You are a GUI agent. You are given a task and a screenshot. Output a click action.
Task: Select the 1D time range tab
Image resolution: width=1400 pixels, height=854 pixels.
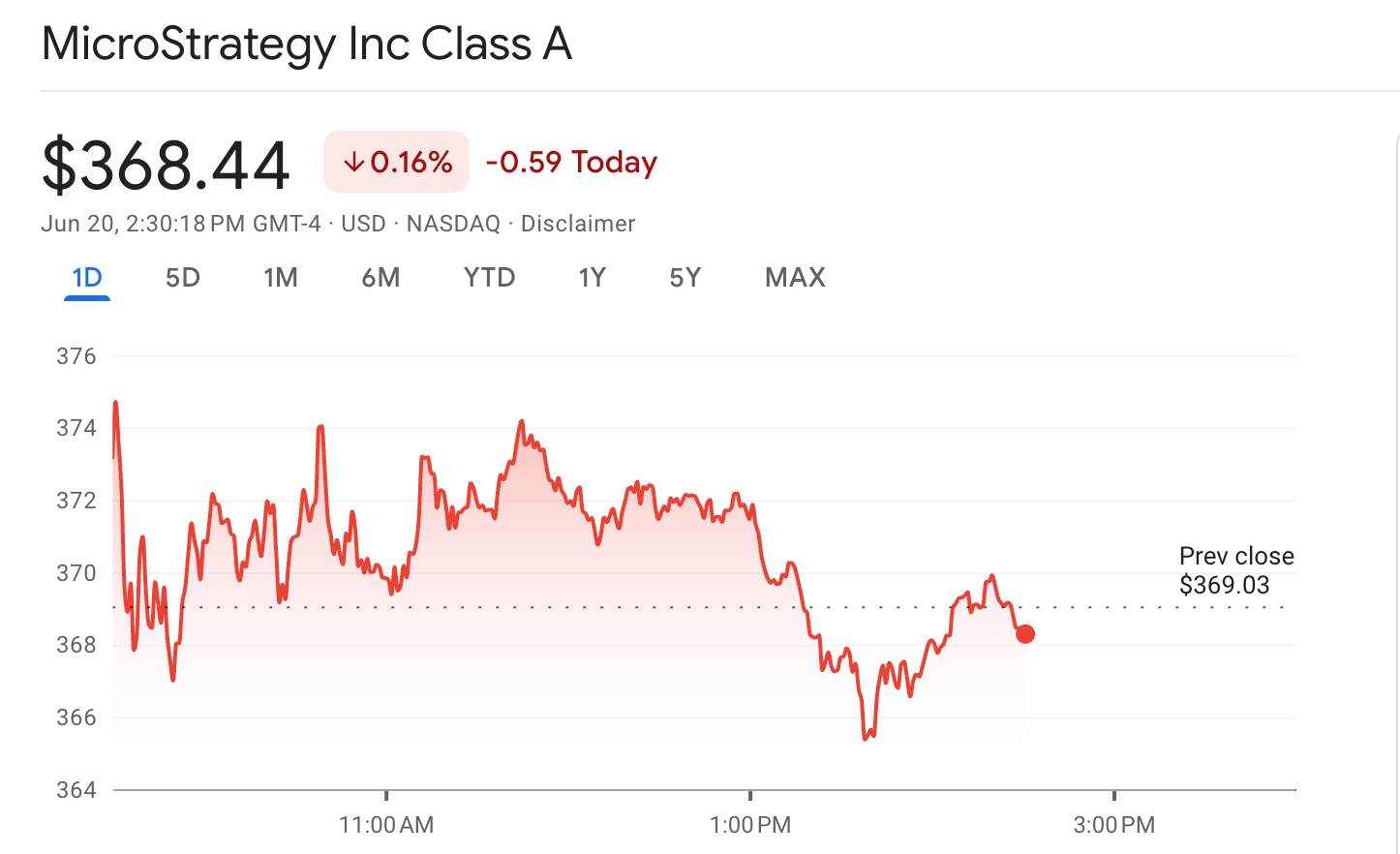point(87,278)
